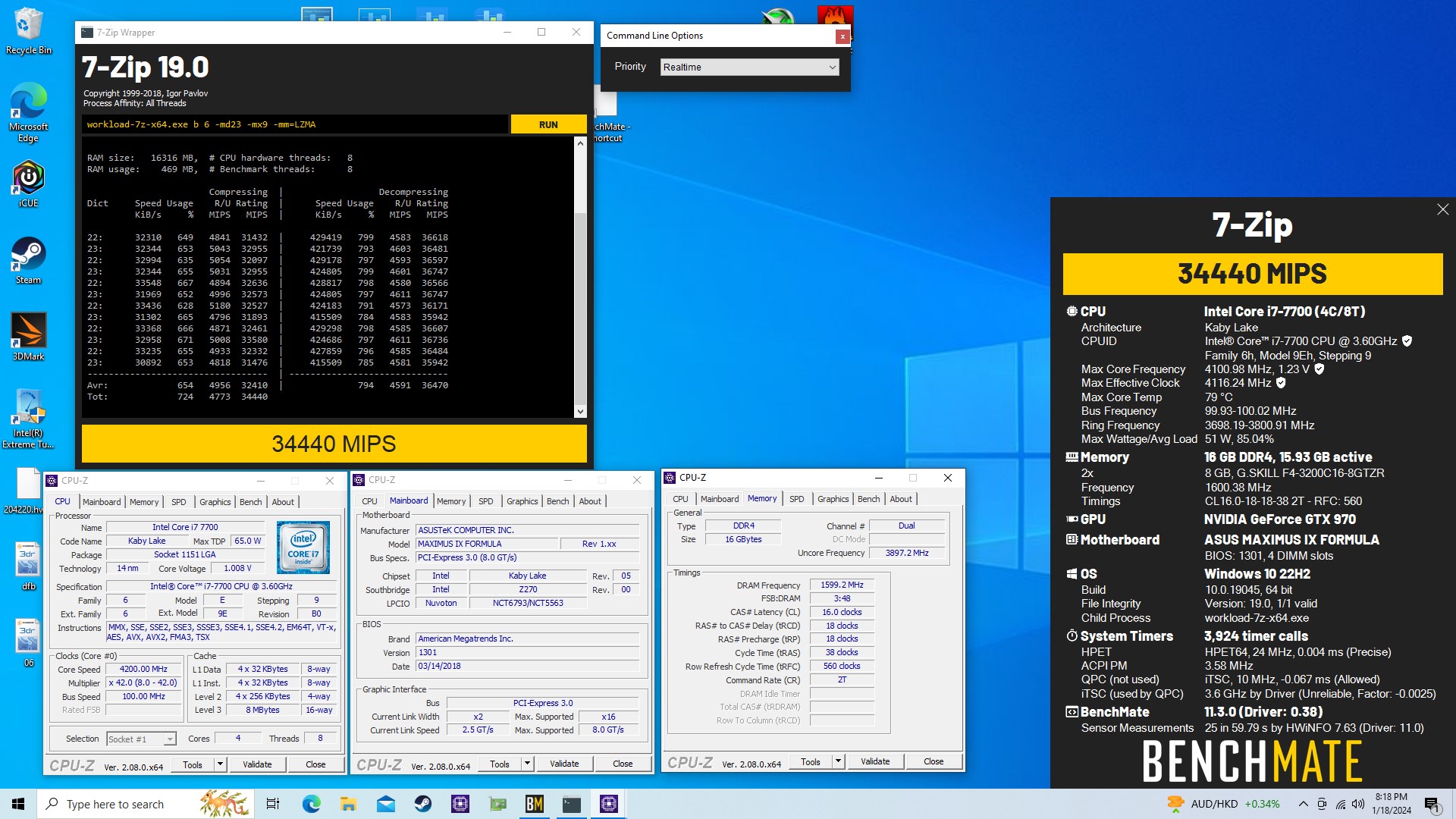The width and height of the screenshot is (1456, 819).
Task: Click Close button in CPU-Z Memory timings window
Action: [x=934, y=761]
